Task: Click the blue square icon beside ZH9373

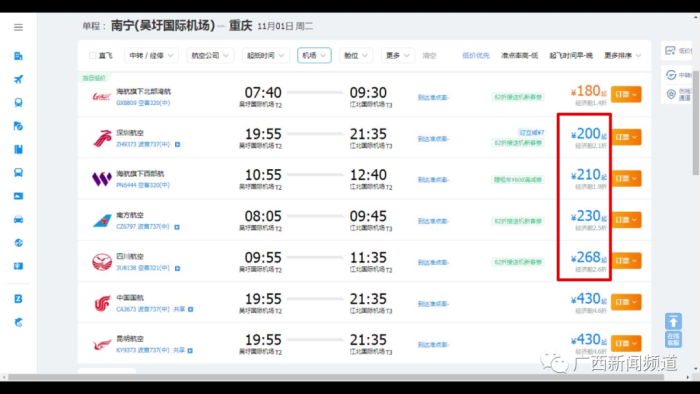Action: [177, 145]
